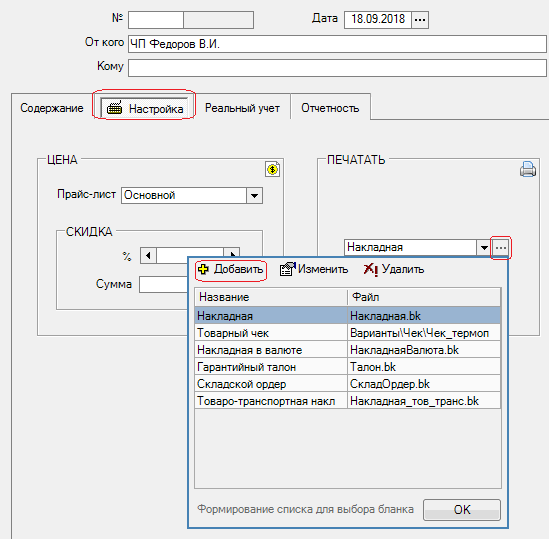Click the Удалить red X icon
Screen dimensions: 549x539
pos(370,270)
